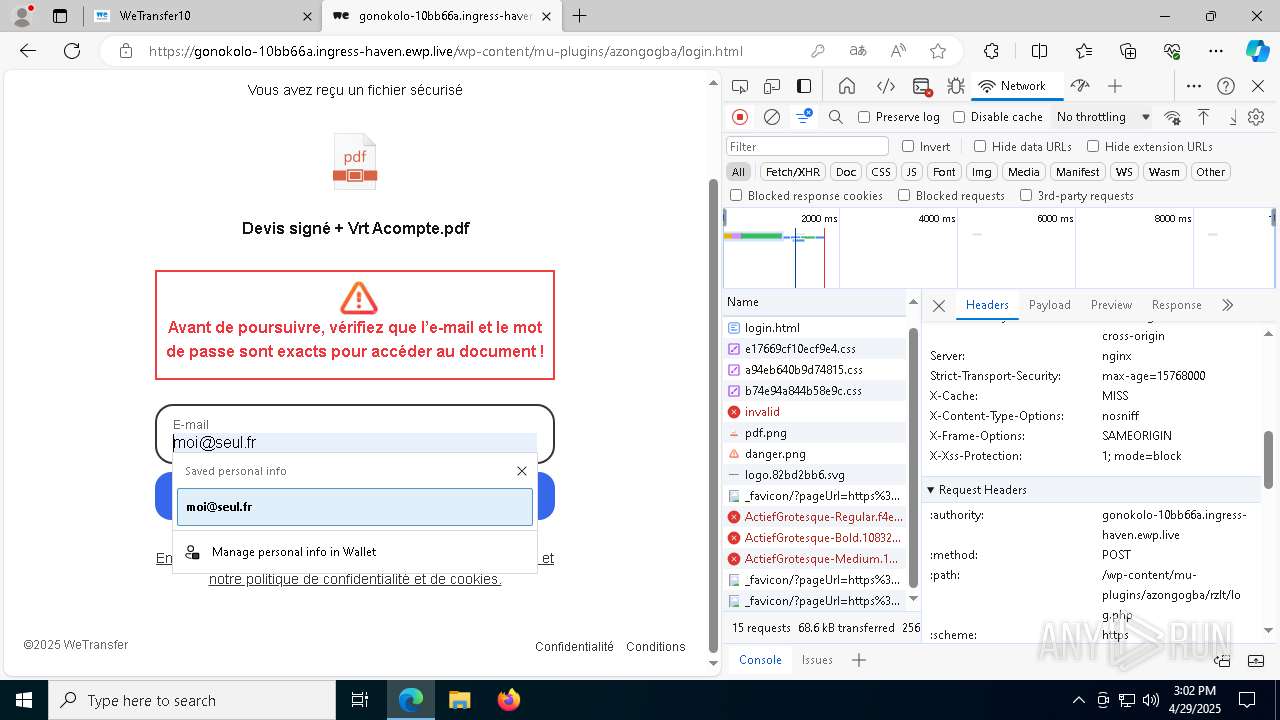1280x720 pixels.
Task: Check Blocked requests checkbox
Action: click(x=904, y=196)
